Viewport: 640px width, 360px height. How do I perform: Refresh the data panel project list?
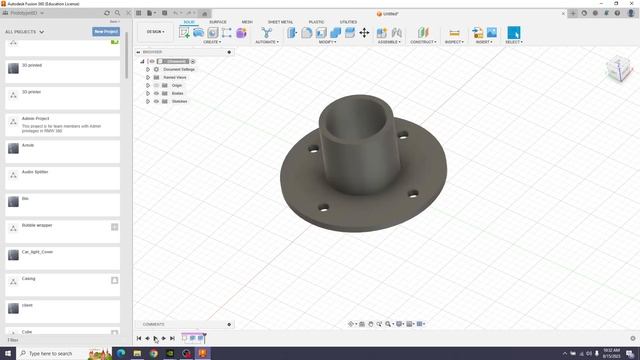(107, 13)
